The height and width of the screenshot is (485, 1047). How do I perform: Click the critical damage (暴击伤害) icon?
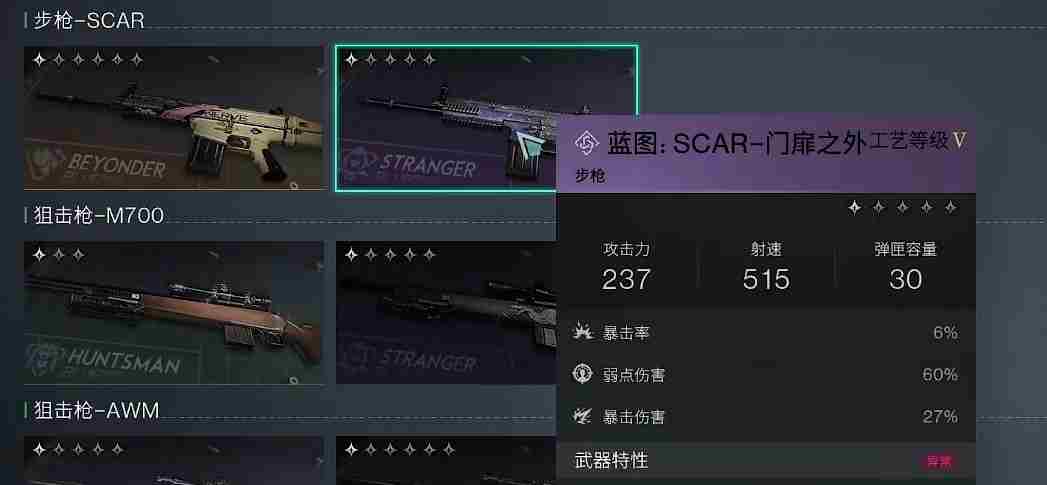coord(583,417)
